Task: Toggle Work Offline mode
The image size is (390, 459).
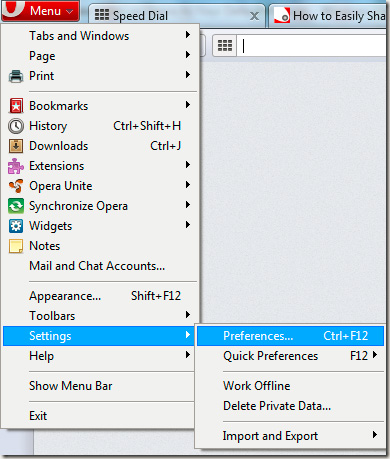Action: (290, 386)
